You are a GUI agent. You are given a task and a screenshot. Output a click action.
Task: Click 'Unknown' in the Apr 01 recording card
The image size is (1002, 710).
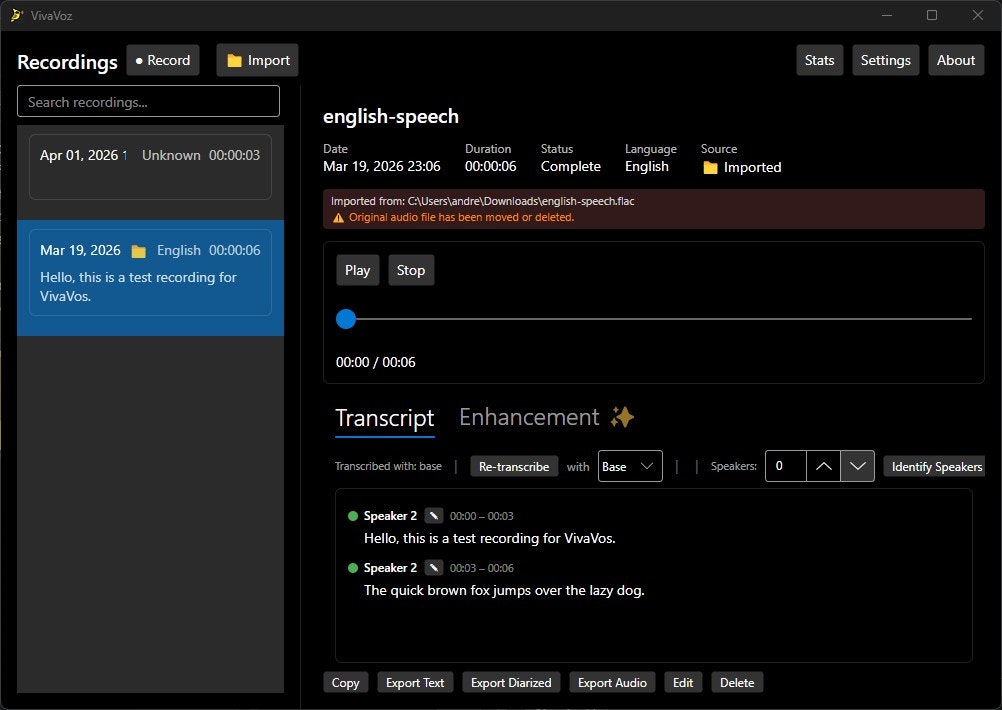(171, 155)
